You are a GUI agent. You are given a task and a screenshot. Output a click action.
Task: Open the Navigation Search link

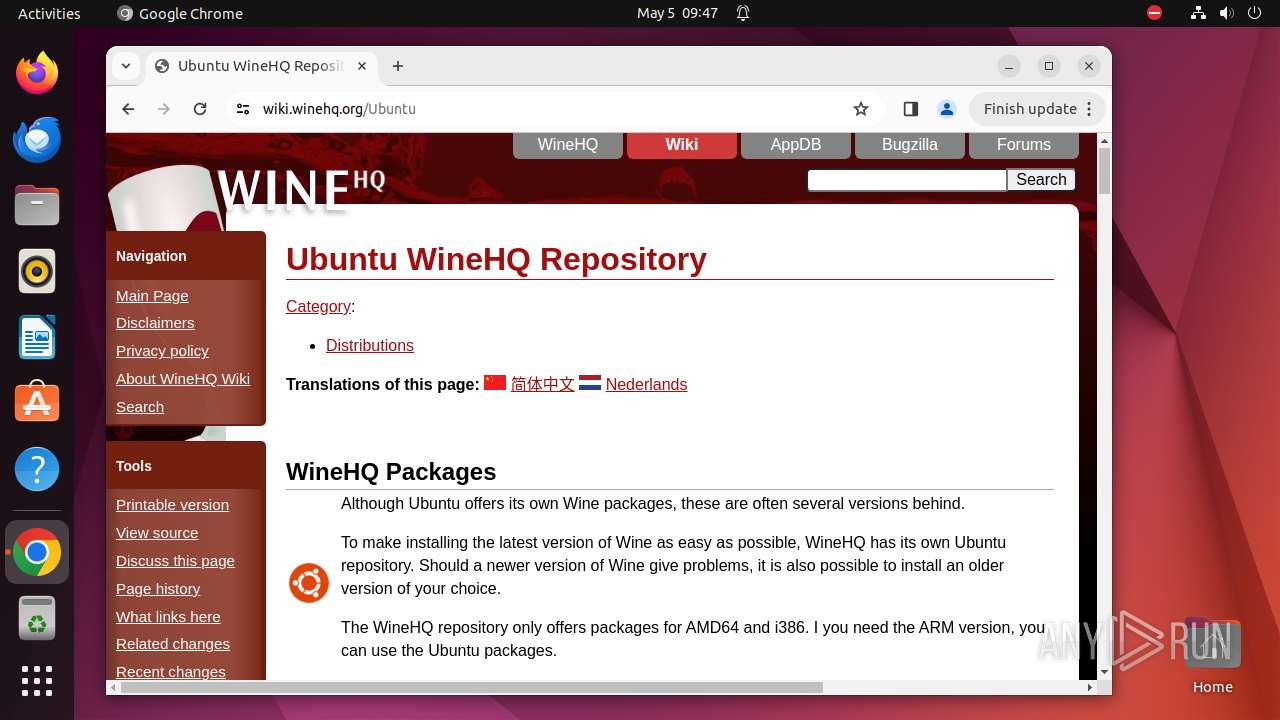[140, 407]
